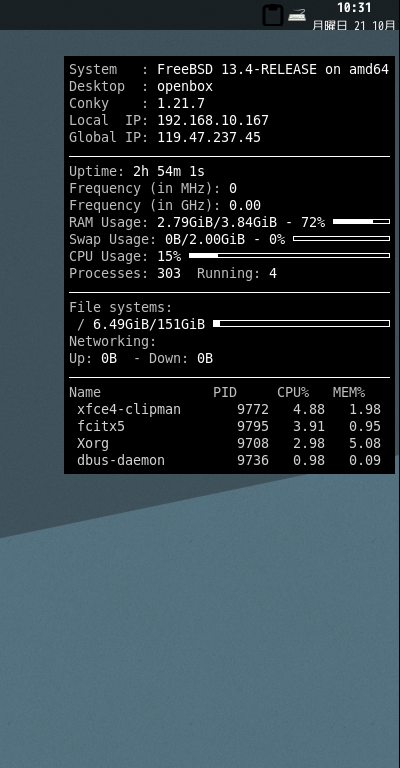
Task: Click the RAM Usage progress bar
Action: (x=361, y=222)
